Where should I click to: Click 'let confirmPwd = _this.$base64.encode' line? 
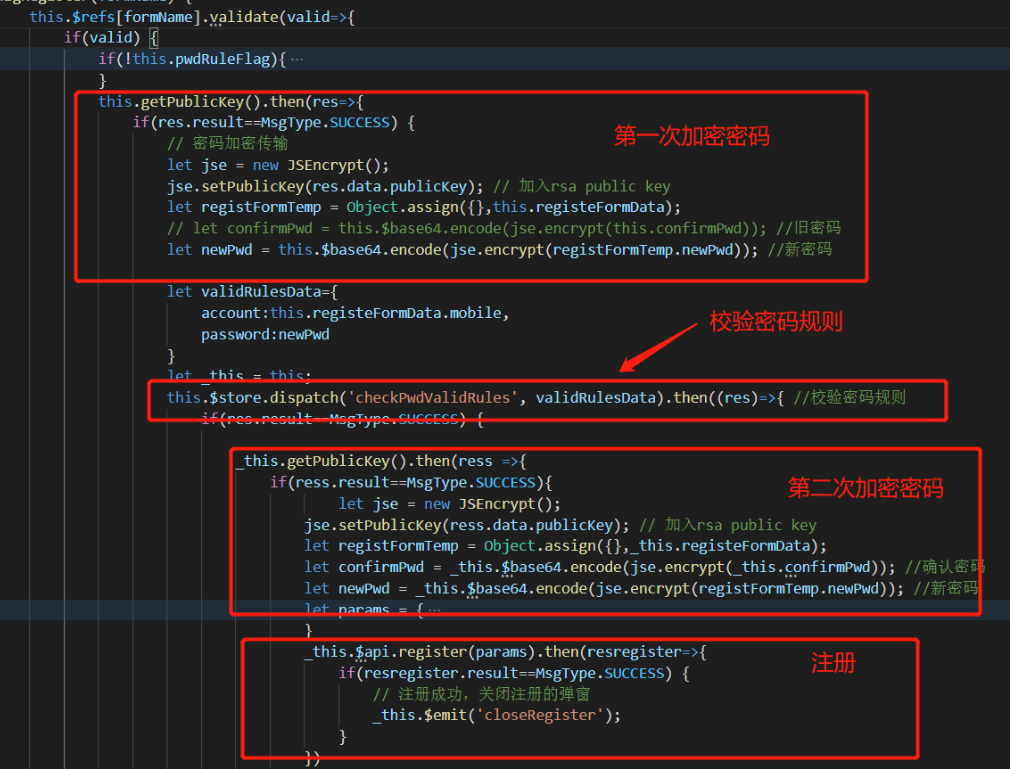pos(600,567)
